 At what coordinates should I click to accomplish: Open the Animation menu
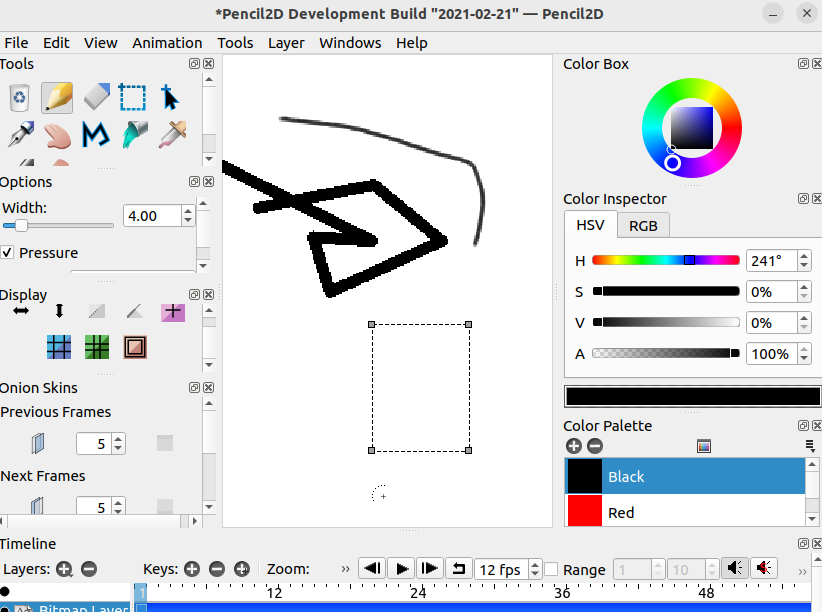167,42
